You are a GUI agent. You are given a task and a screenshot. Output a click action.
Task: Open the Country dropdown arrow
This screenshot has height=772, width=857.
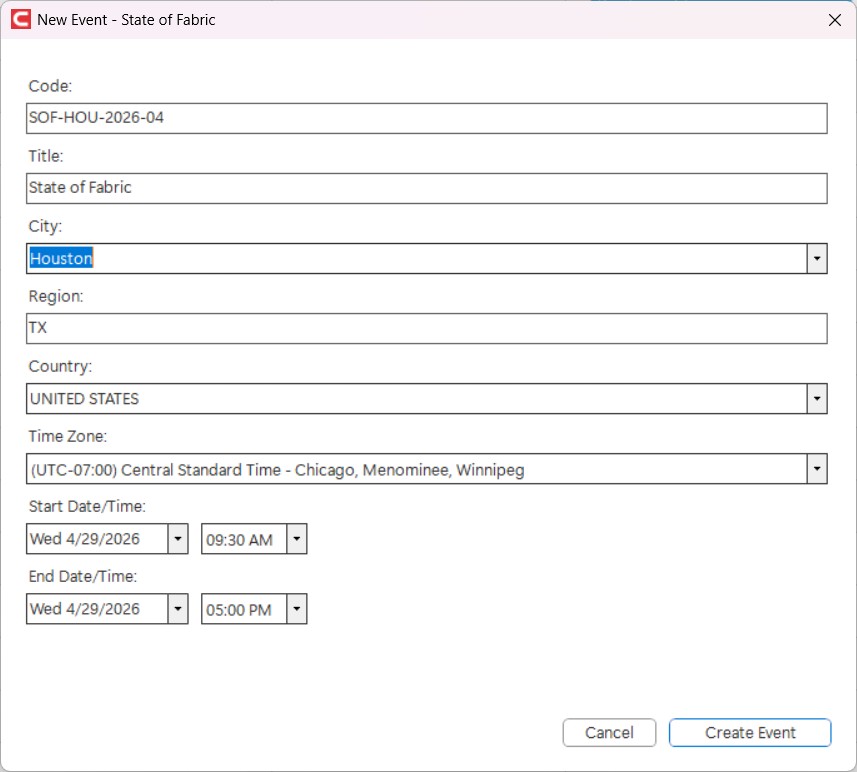tap(817, 399)
